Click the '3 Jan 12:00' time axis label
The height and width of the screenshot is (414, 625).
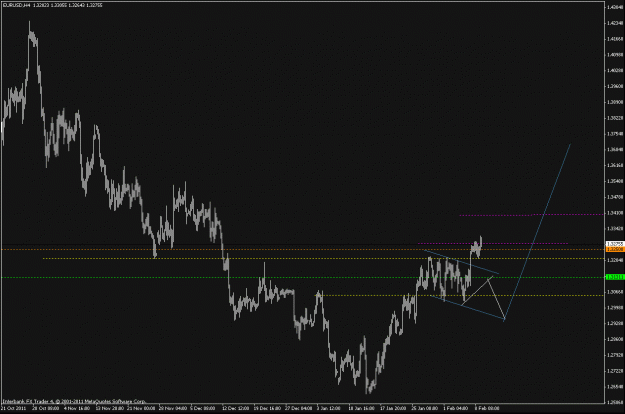(328, 408)
